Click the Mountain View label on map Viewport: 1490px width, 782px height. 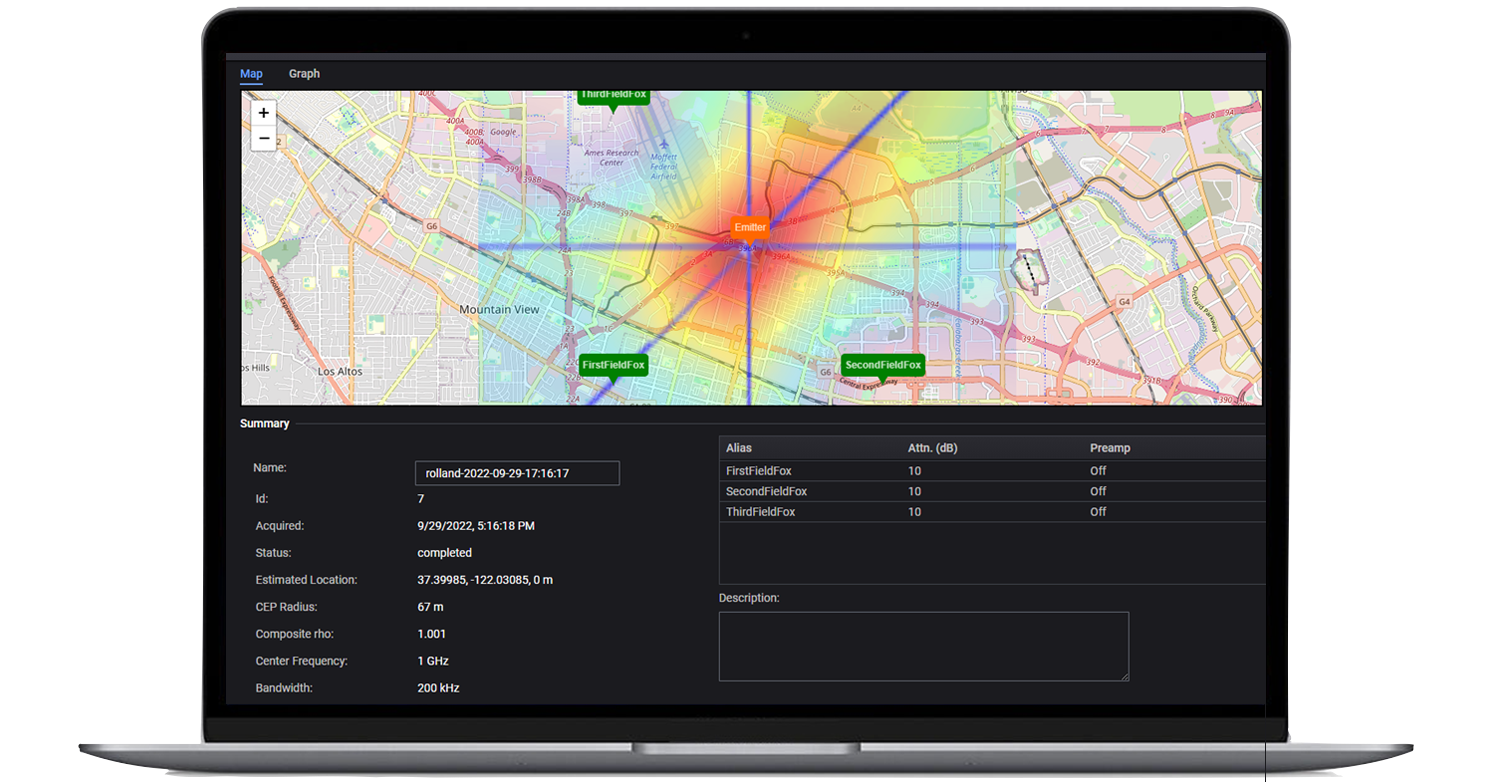coord(499,310)
